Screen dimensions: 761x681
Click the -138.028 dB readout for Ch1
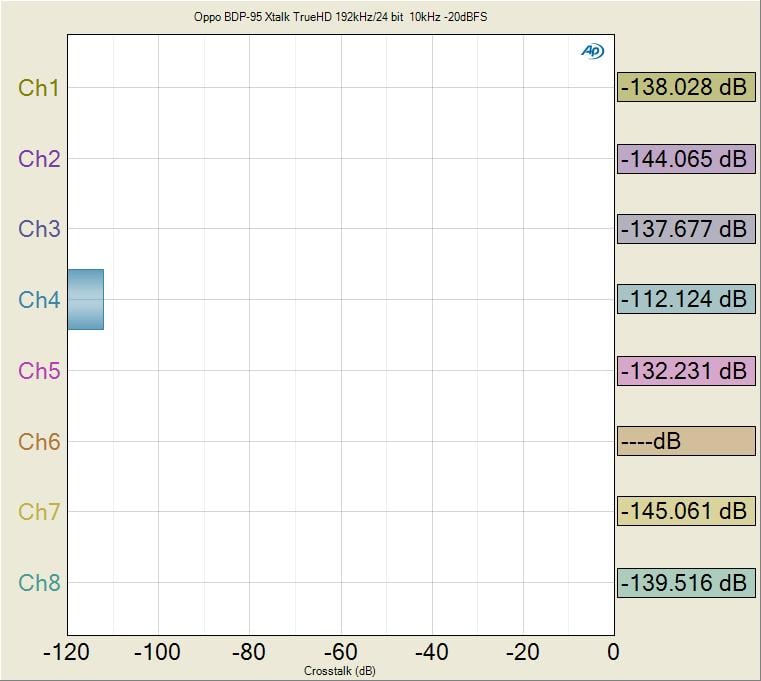pyautogui.click(x=685, y=88)
